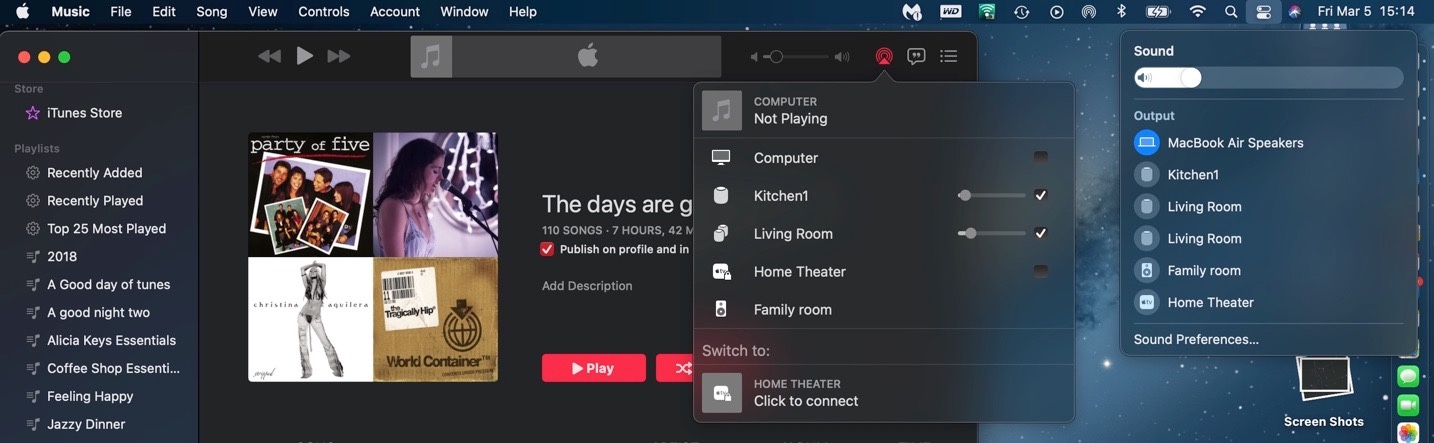The height and width of the screenshot is (443, 1434).
Task: Open the Screen Shots stack on desktop
Action: 1324,391
